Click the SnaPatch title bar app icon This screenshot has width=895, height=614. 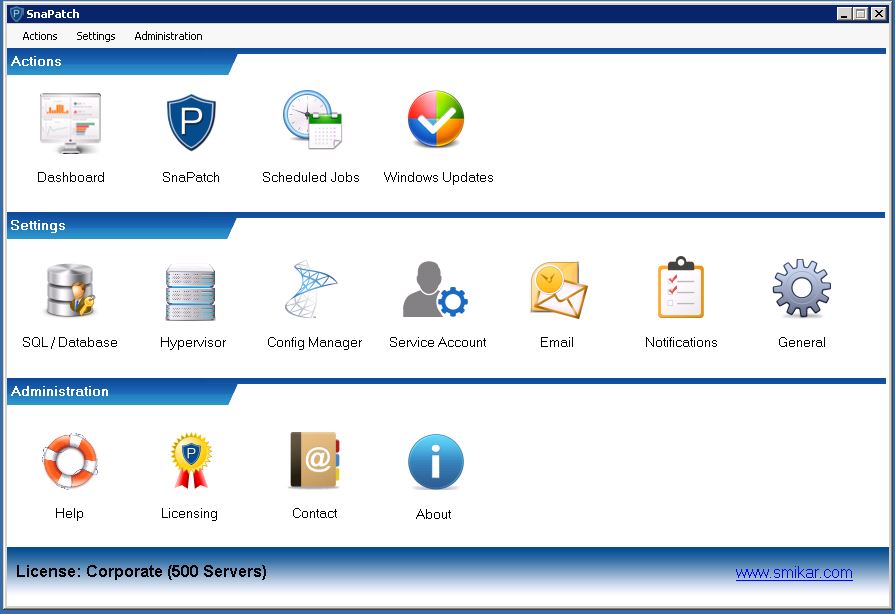17,14
